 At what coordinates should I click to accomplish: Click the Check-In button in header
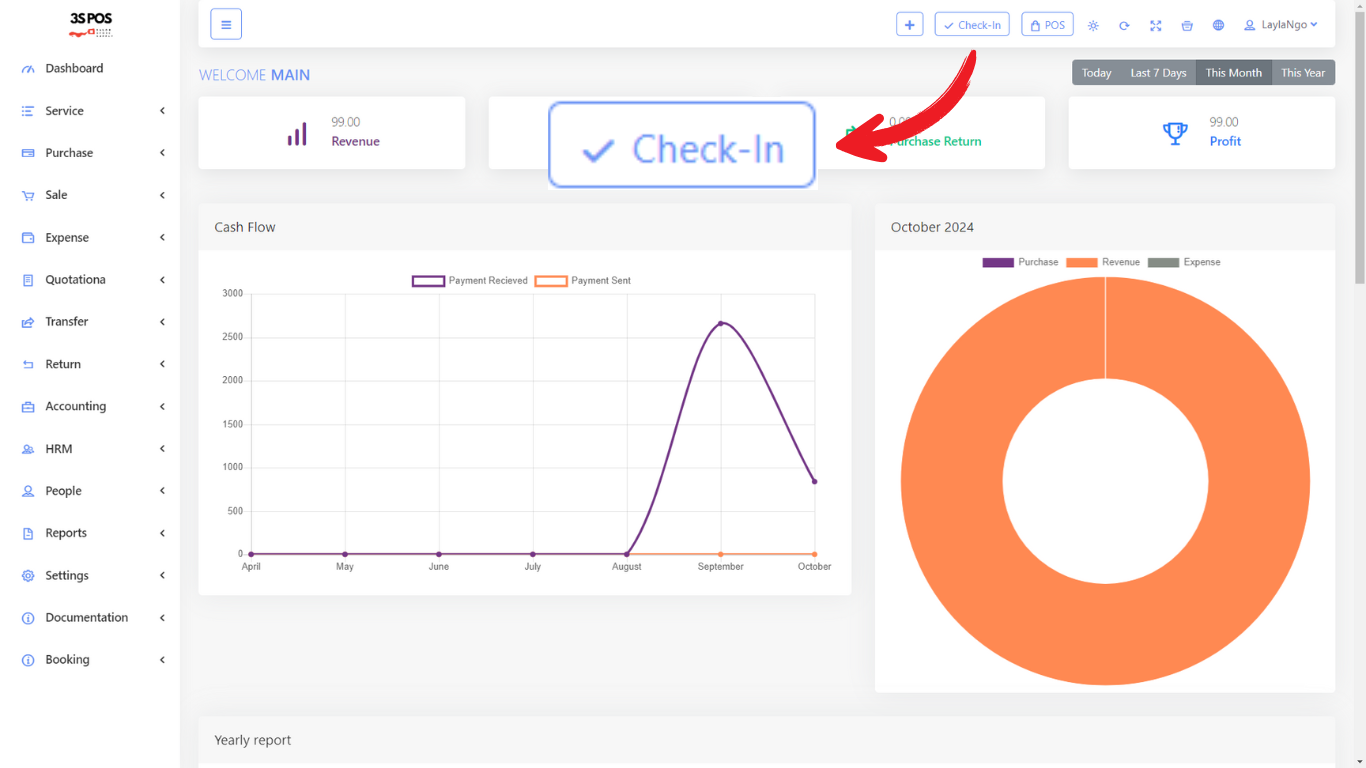[x=972, y=25]
